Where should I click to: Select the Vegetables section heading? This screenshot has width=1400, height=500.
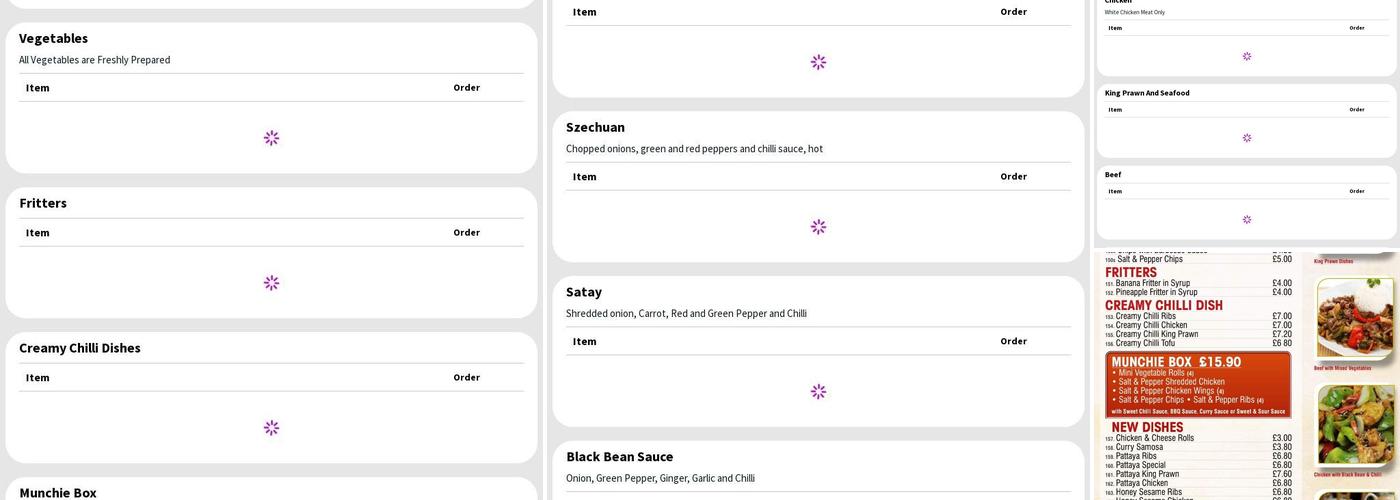(53, 38)
